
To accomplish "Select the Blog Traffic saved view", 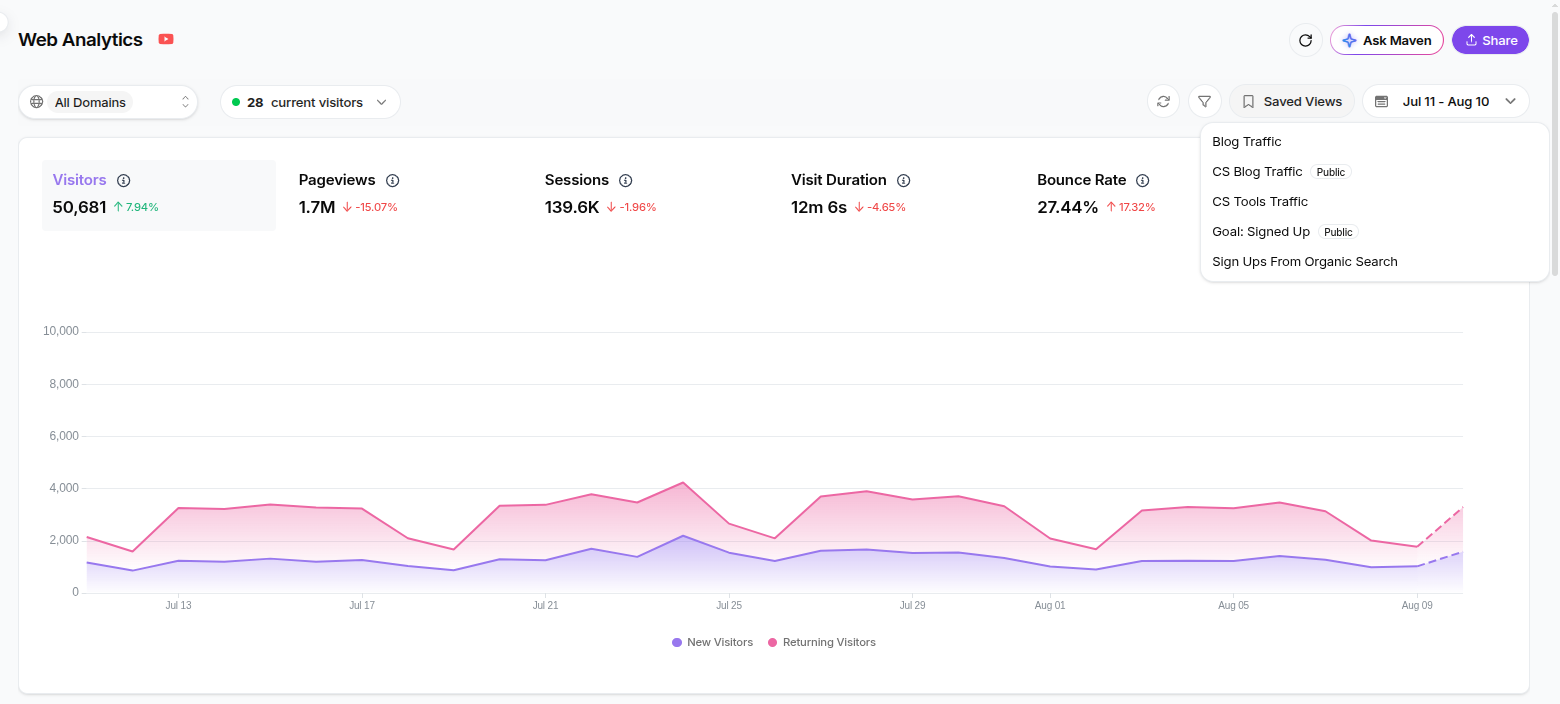I will (1375, 142).
